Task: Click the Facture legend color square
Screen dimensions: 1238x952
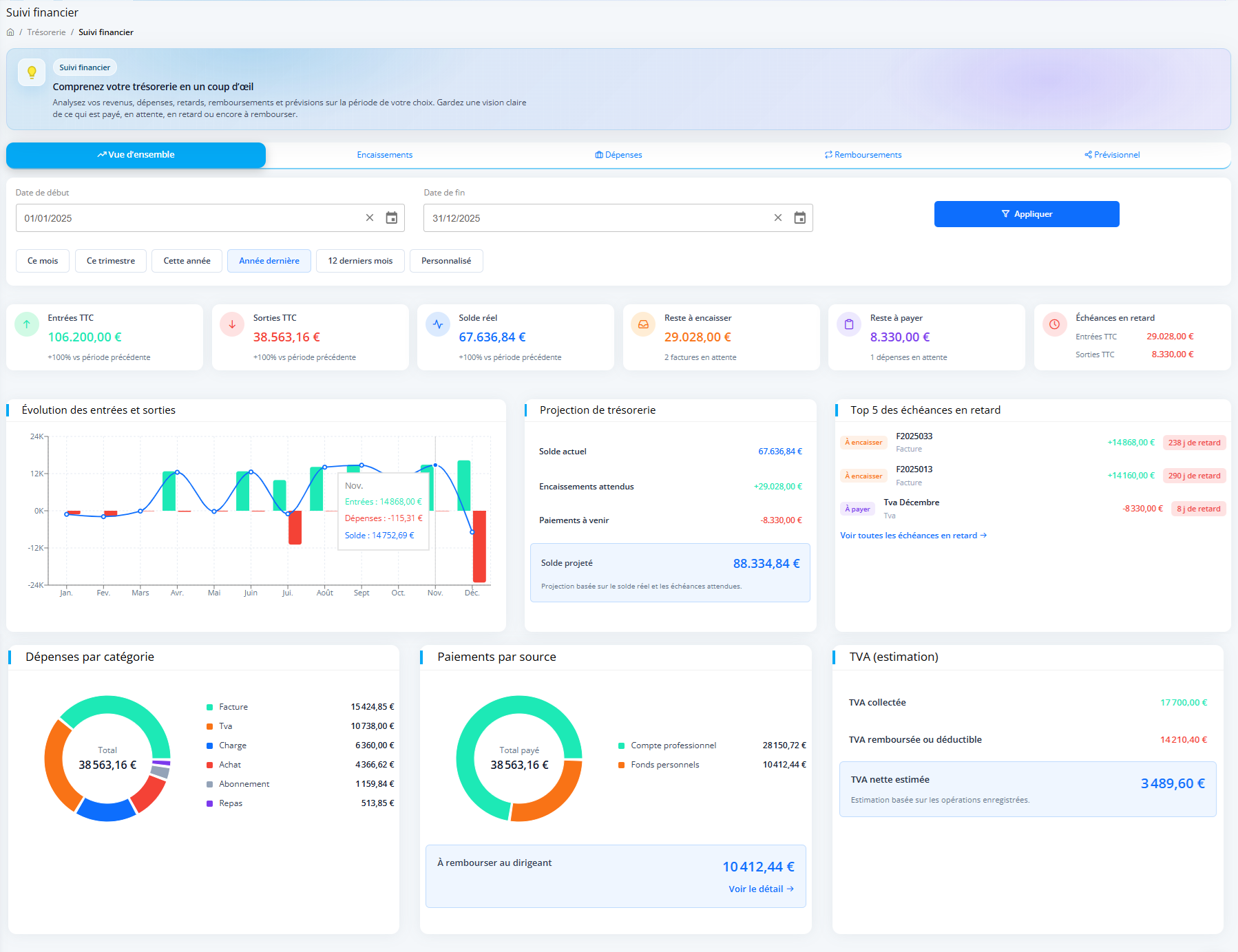Action: click(x=209, y=707)
